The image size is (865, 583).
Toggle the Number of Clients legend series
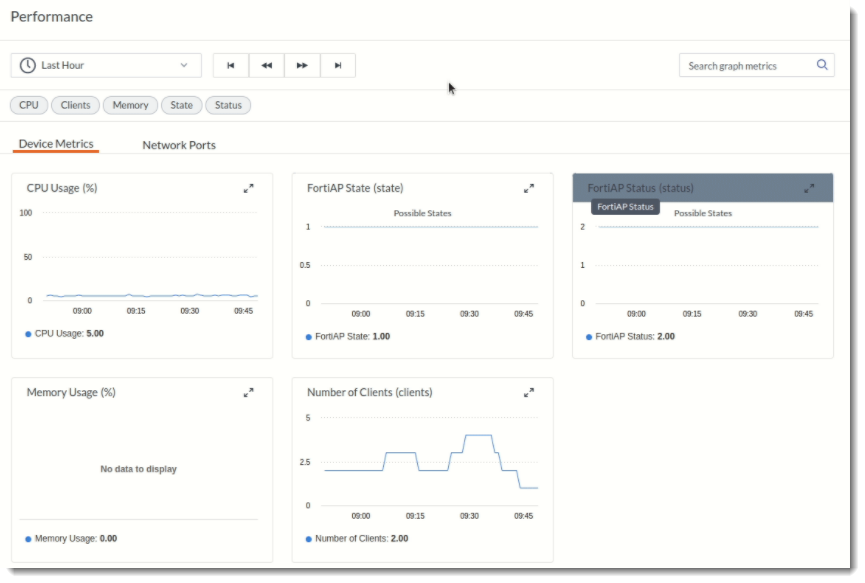(357, 539)
